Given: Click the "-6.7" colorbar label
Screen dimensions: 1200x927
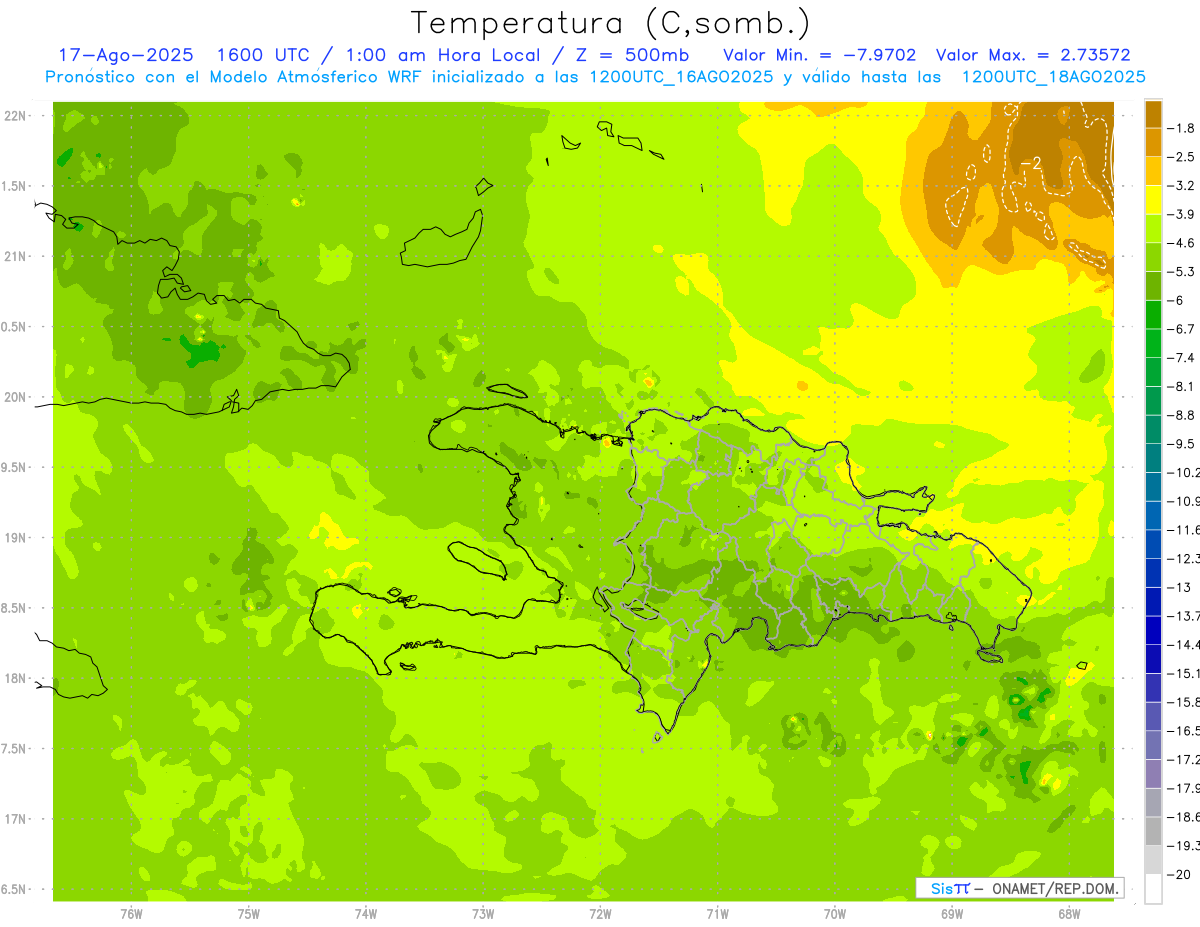Looking at the screenshot, I should [x=1183, y=329].
